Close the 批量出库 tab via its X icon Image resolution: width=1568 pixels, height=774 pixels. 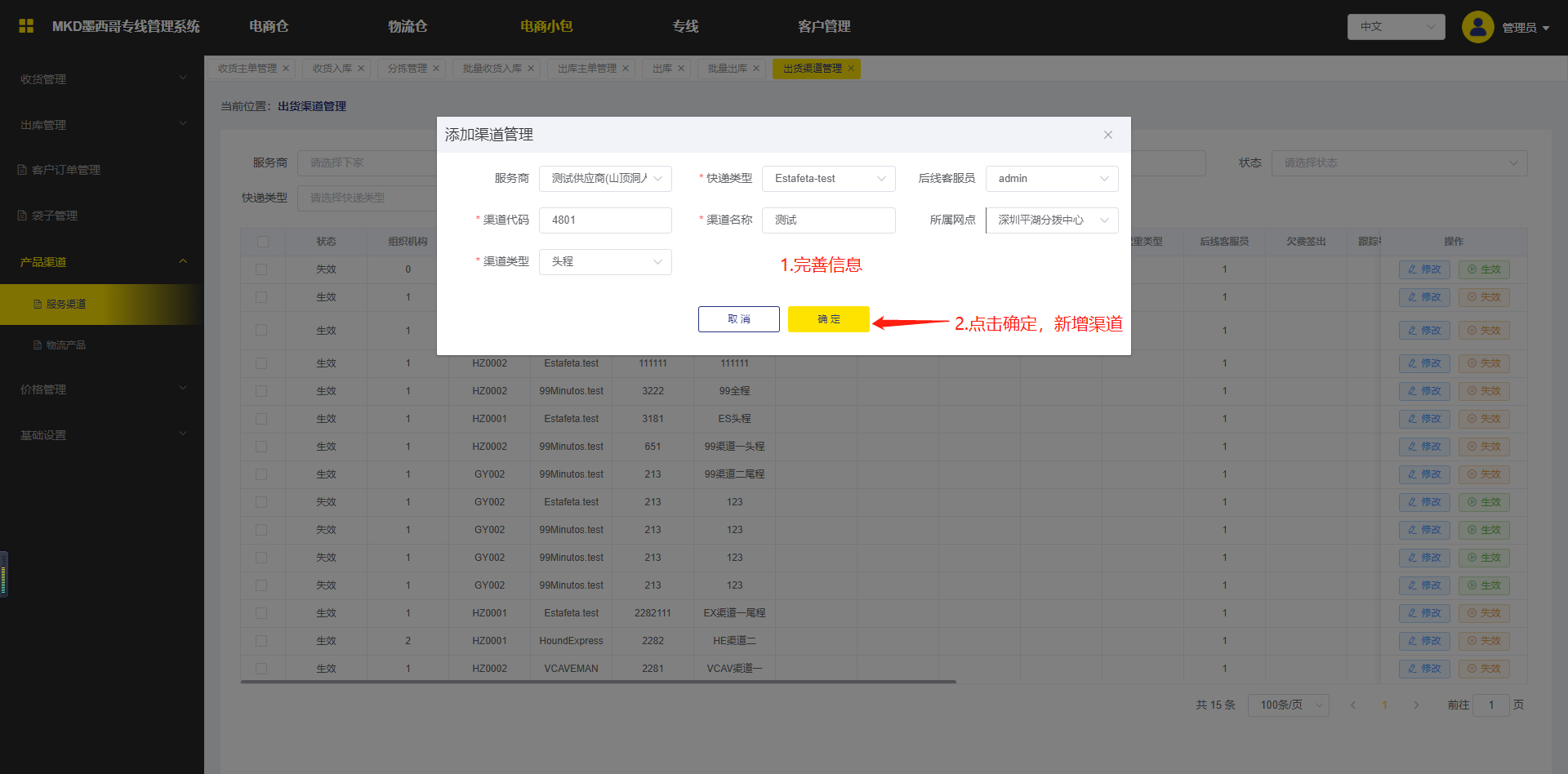(756, 69)
